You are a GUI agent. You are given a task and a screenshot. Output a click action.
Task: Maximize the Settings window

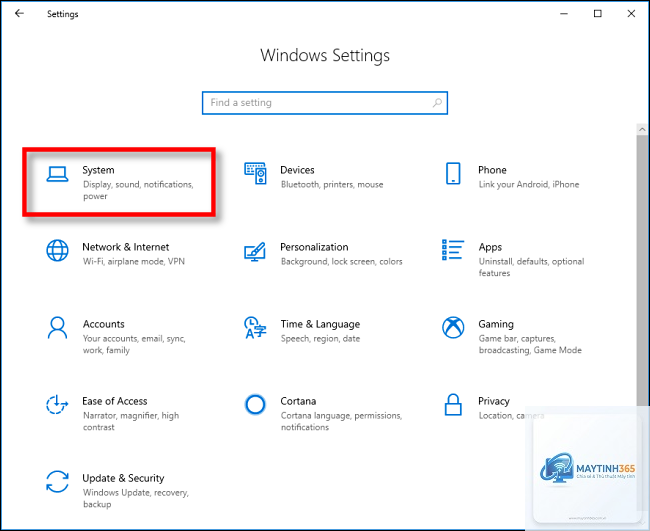[597, 14]
